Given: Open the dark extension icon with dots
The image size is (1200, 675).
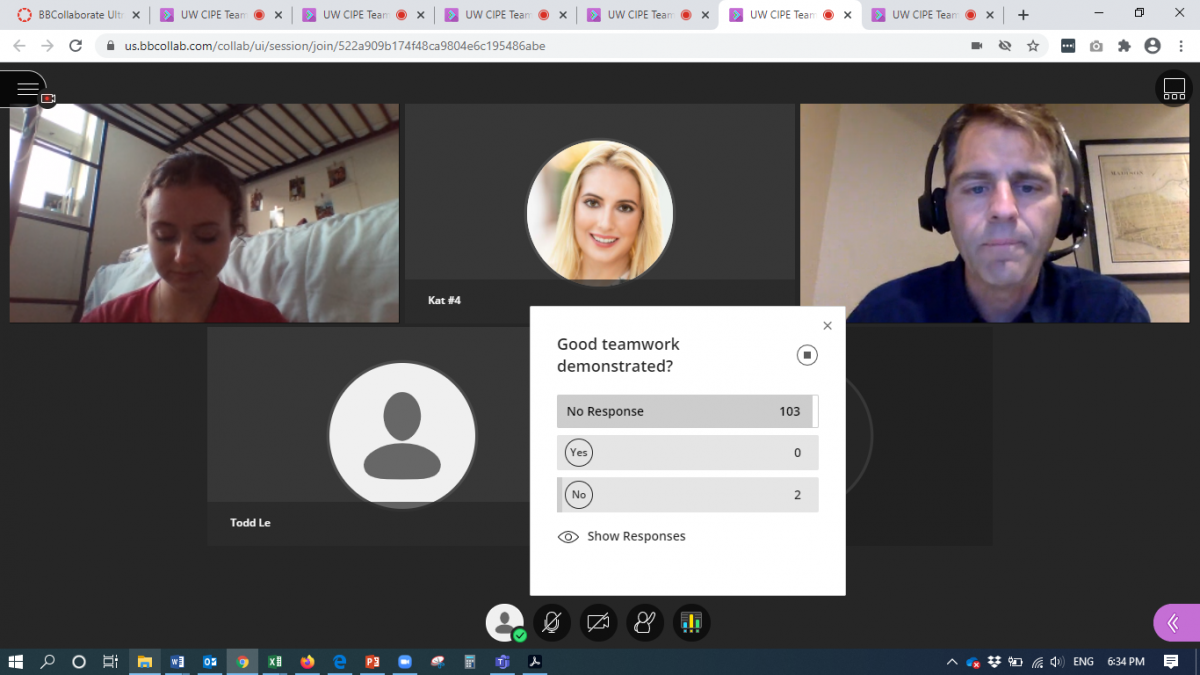Looking at the screenshot, I should point(1068,46).
